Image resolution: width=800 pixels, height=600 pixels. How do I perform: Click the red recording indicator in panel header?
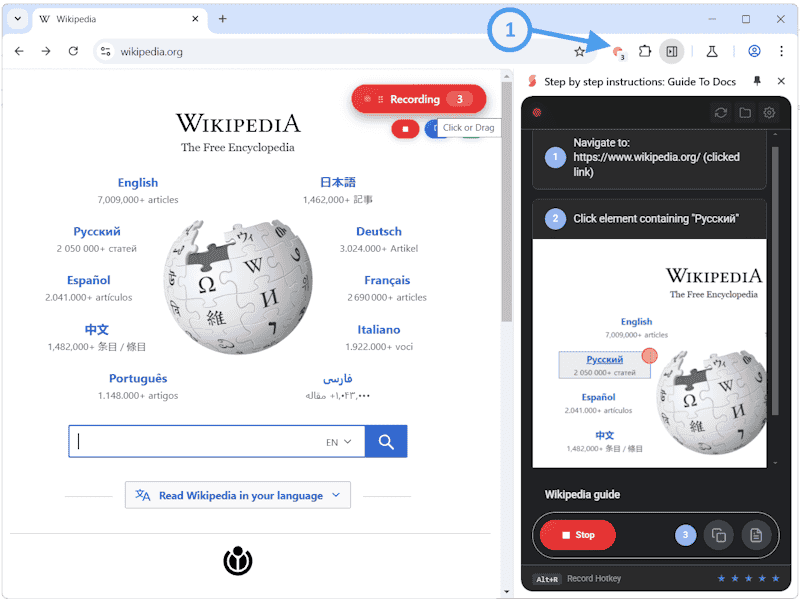(537, 113)
